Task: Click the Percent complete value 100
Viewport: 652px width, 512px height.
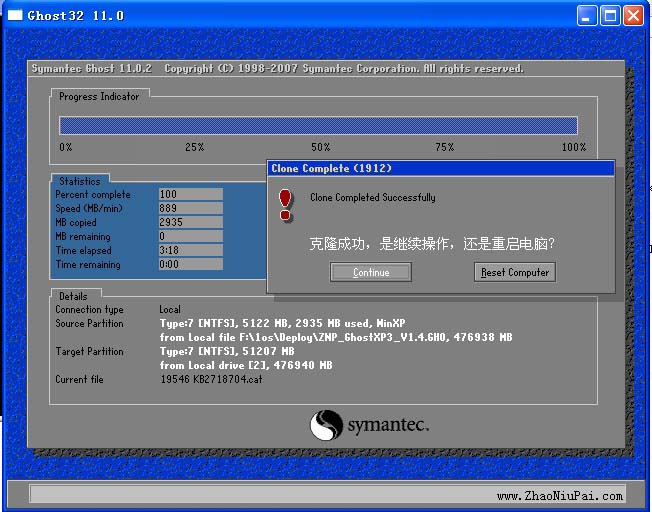Action: (x=191, y=194)
